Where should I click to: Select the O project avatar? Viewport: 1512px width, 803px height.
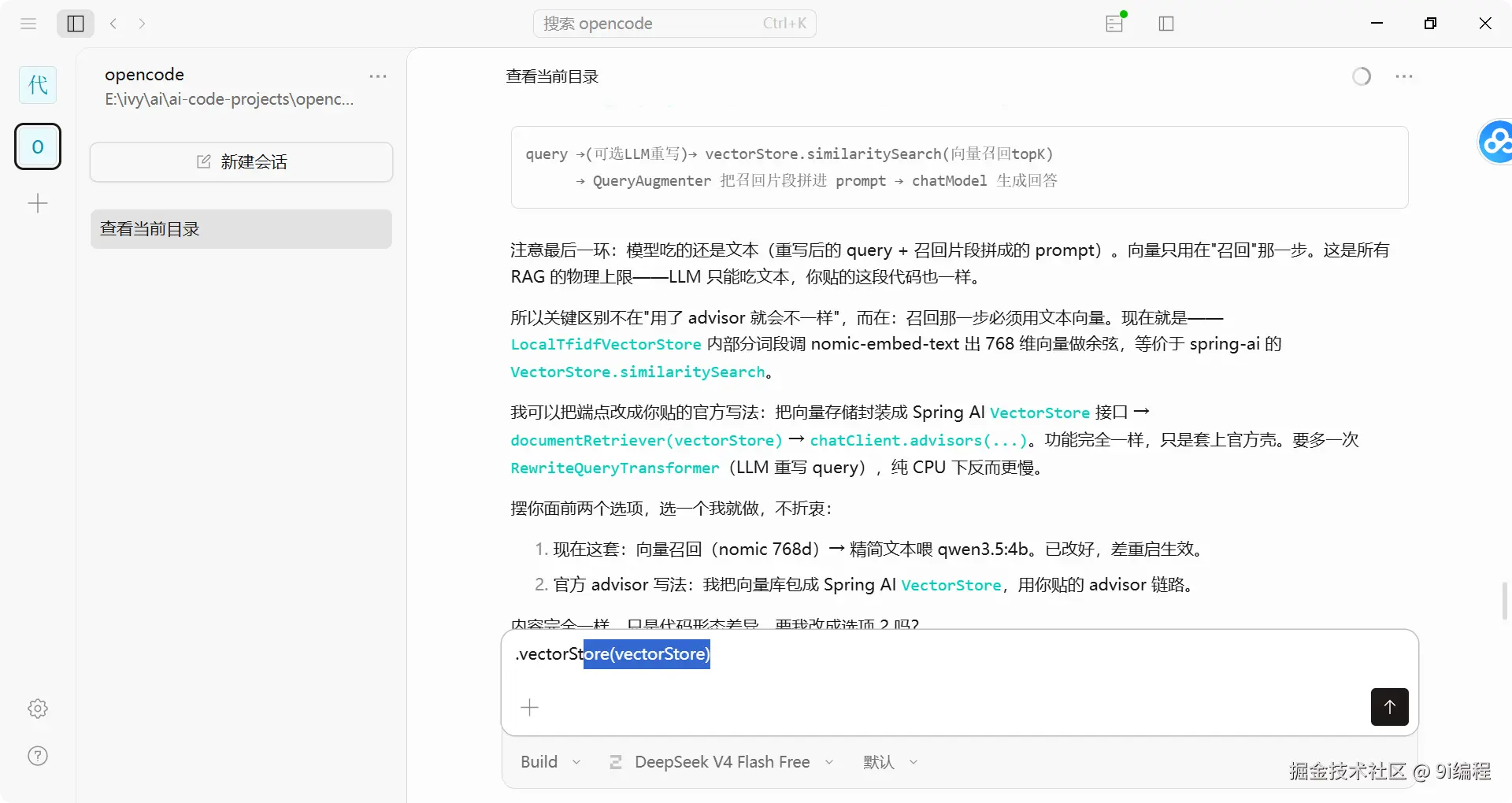pos(38,146)
